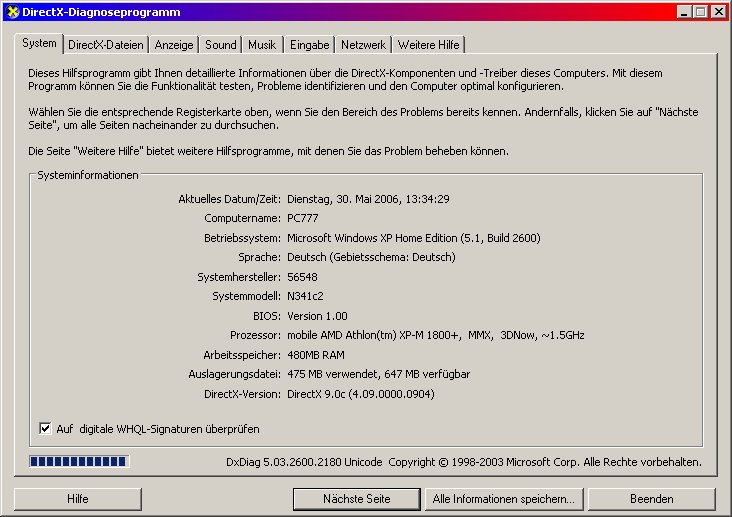Click the Beenden button
Screen dimensions: 732x517
pyautogui.click(x=651, y=499)
